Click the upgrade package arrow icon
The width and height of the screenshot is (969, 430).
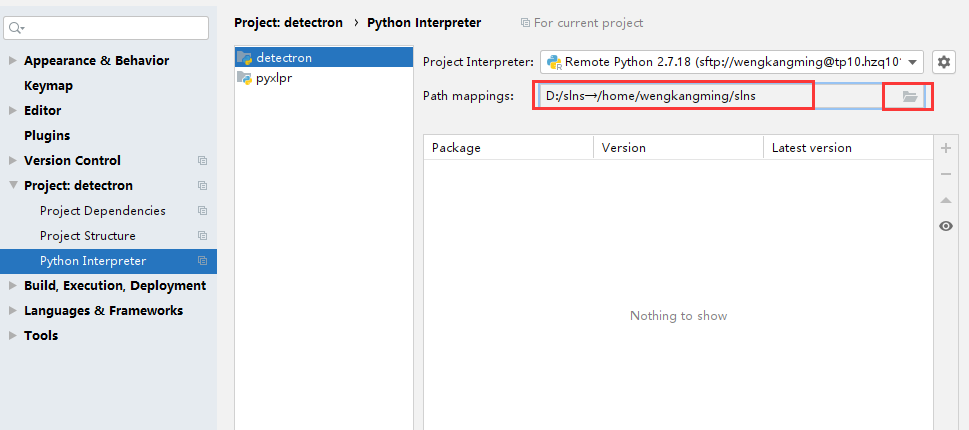click(946, 200)
